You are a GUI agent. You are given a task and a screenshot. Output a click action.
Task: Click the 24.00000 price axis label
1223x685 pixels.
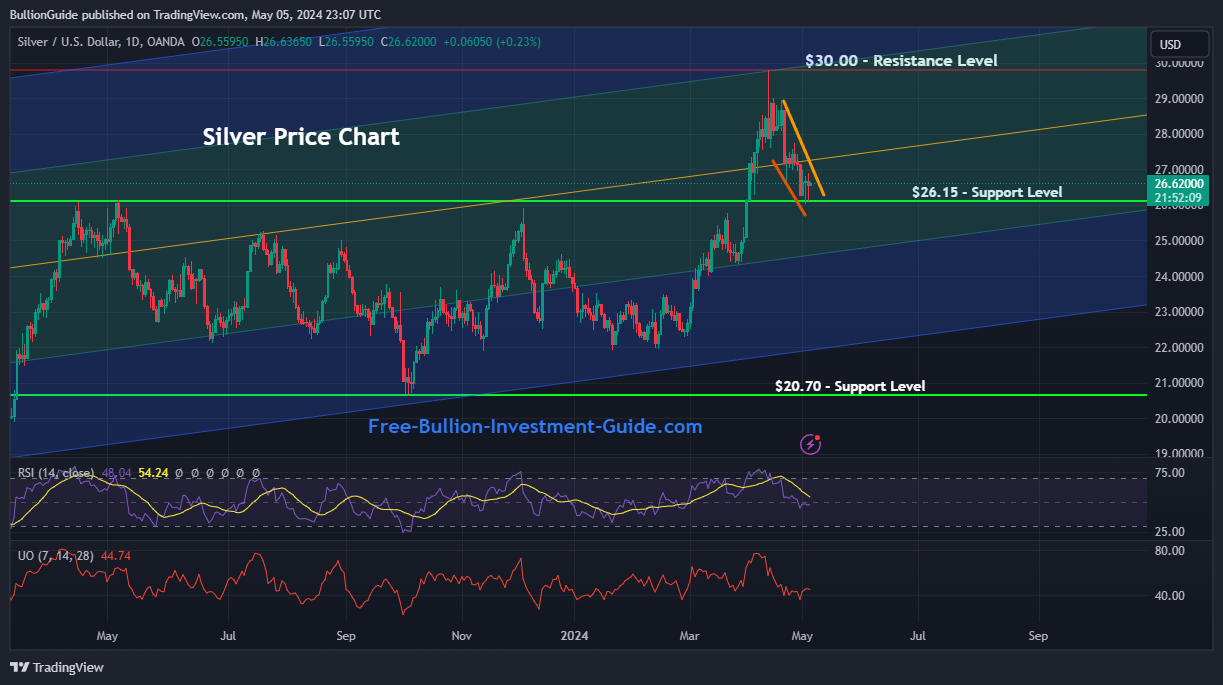click(1178, 277)
